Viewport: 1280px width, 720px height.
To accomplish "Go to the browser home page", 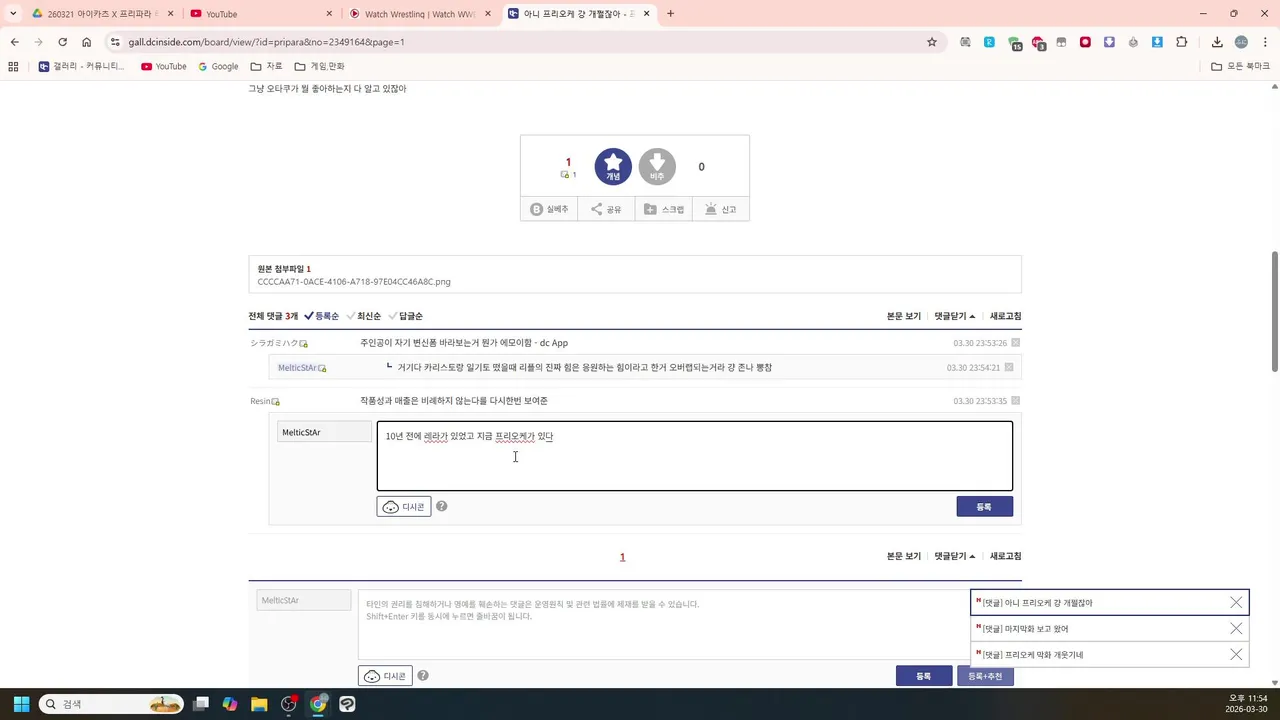I will (x=86, y=42).
